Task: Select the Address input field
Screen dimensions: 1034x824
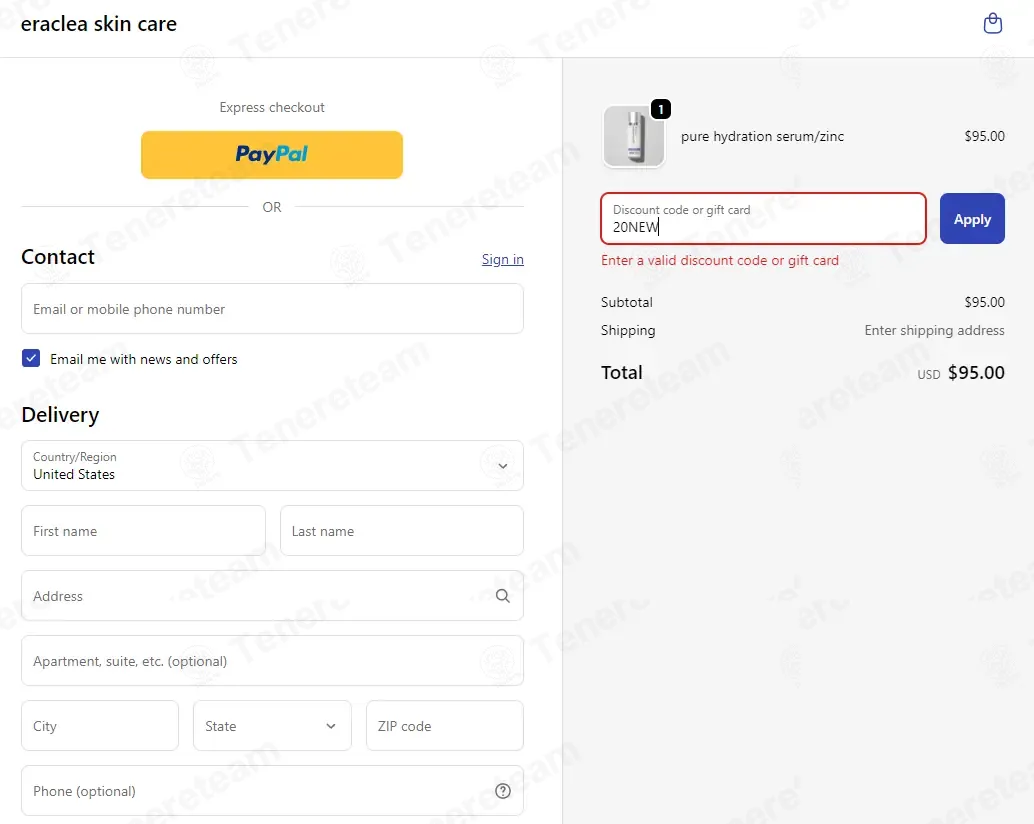Action: pos(272,596)
